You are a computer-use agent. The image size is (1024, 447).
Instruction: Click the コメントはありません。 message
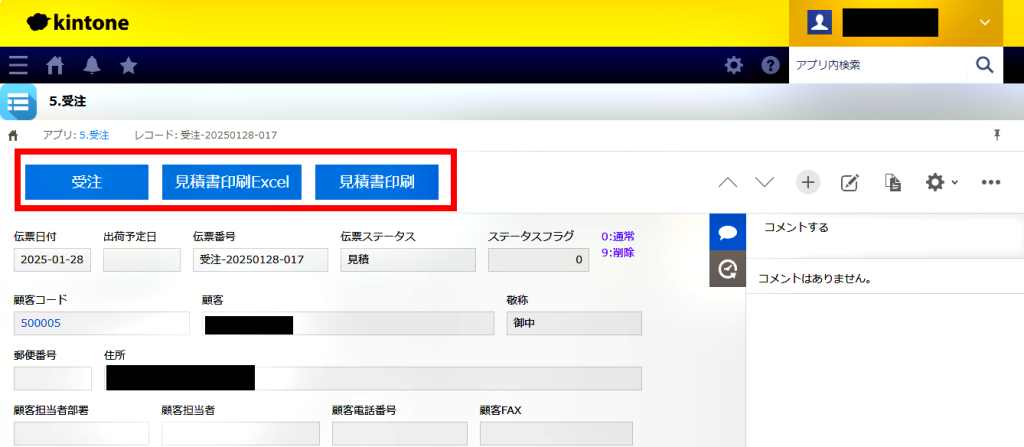point(815,278)
